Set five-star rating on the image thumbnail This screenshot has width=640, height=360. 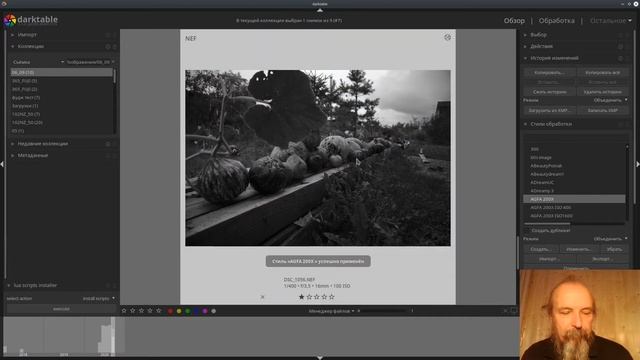(x=331, y=297)
